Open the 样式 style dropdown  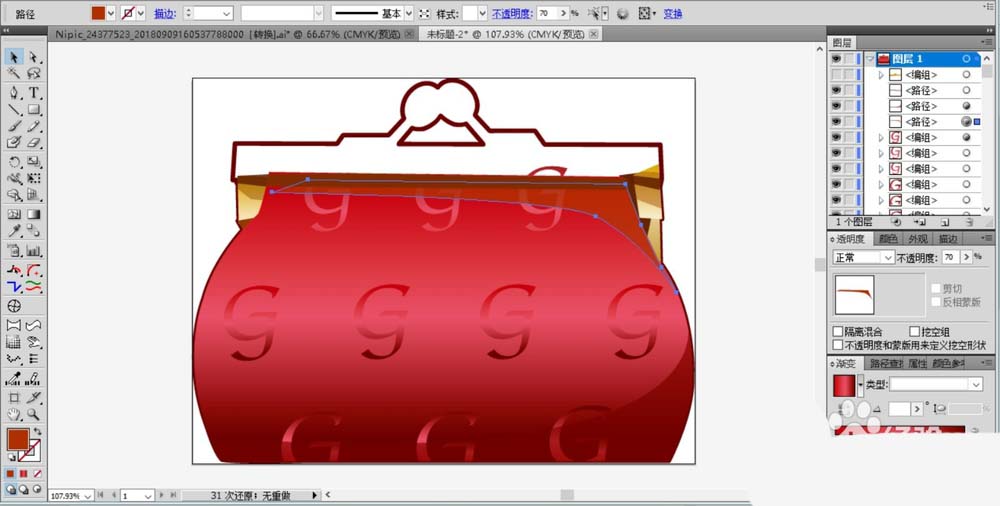482,13
